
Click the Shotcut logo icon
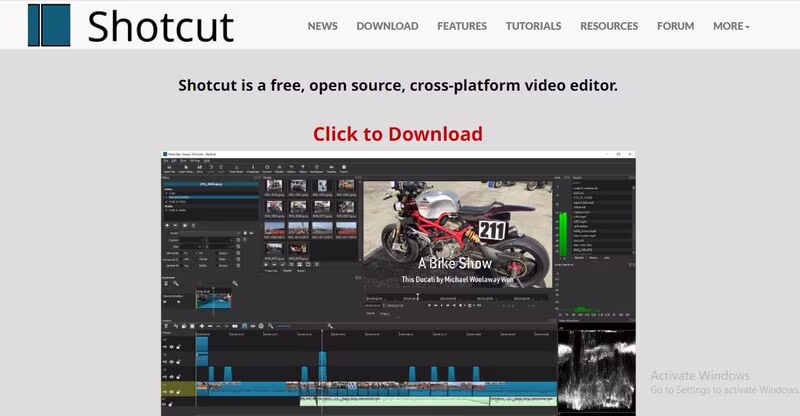click(x=49, y=25)
